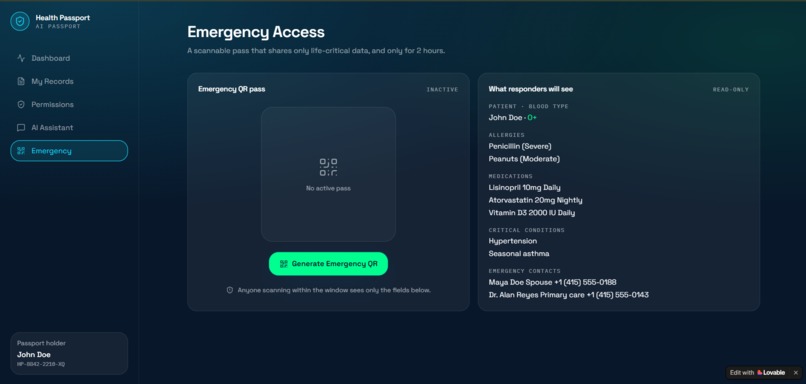The height and width of the screenshot is (384, 806).
Task: Click the Peanuts (Moderate) allergy entry
Action: pyautogui.click(x=524, y=159)
